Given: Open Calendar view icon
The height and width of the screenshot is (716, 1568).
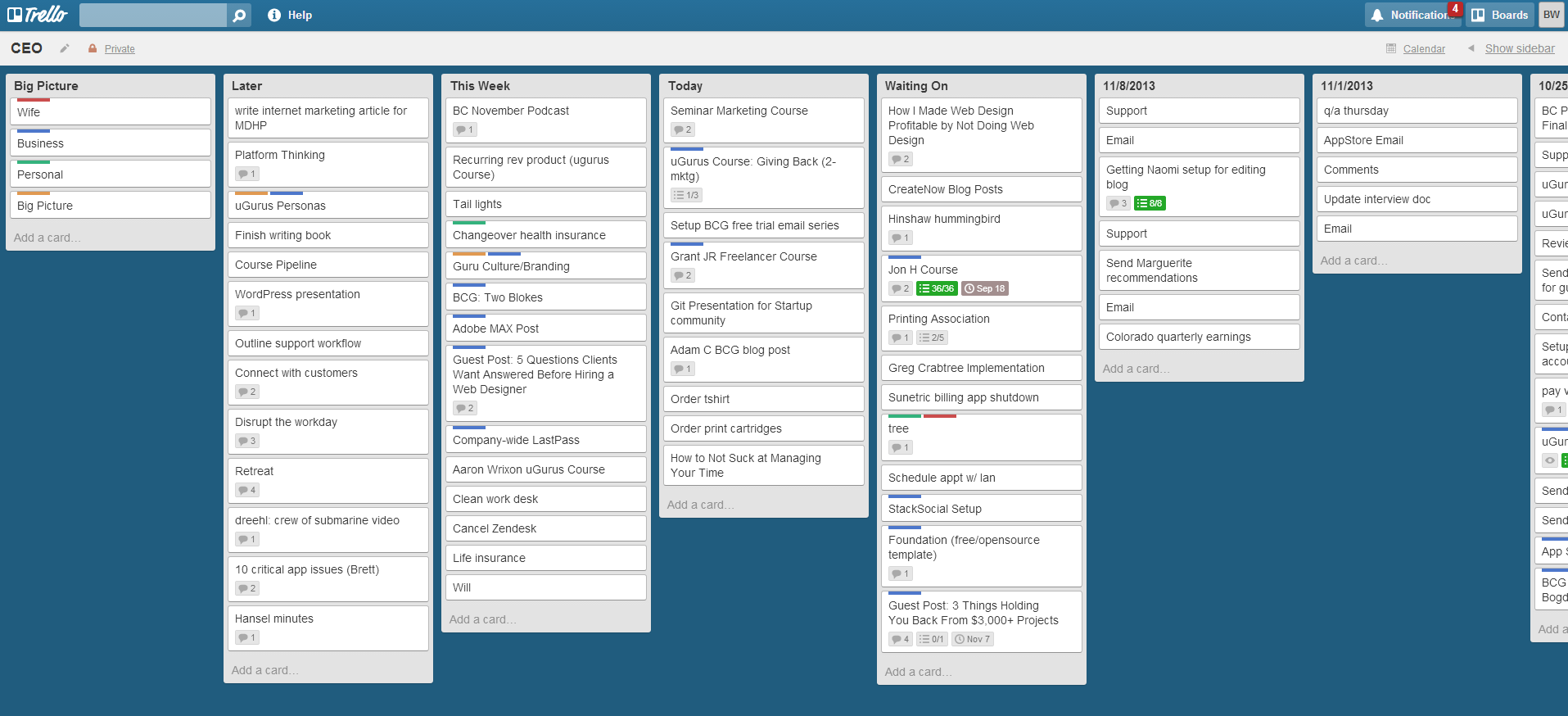Looking at the screenshot, I should (x=1391, y=48).
